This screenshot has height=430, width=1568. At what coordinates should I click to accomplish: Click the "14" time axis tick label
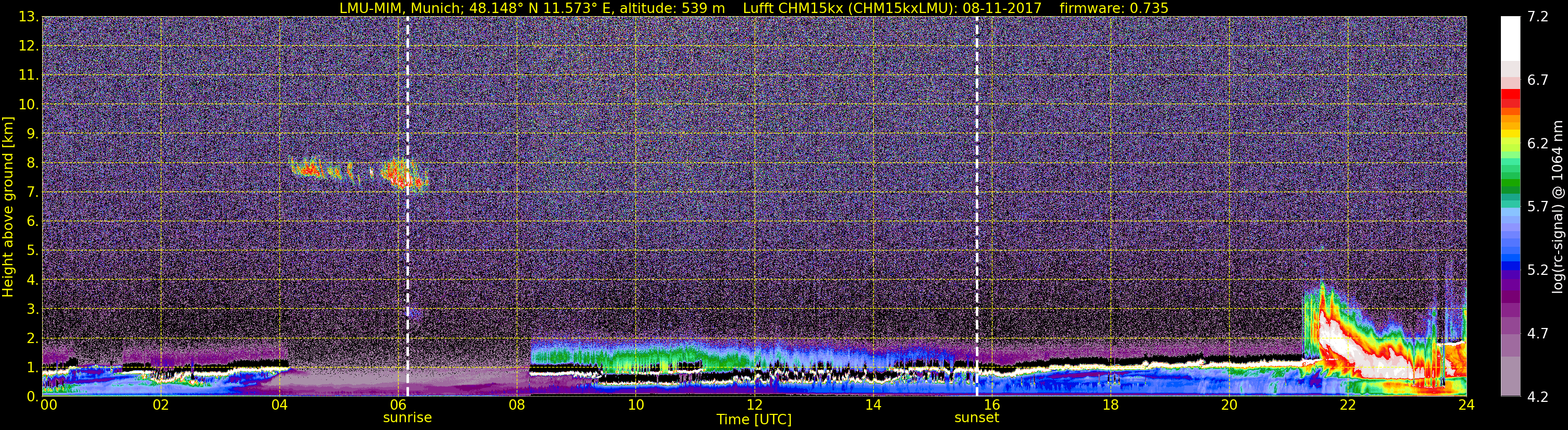click(x=873, y=405)
